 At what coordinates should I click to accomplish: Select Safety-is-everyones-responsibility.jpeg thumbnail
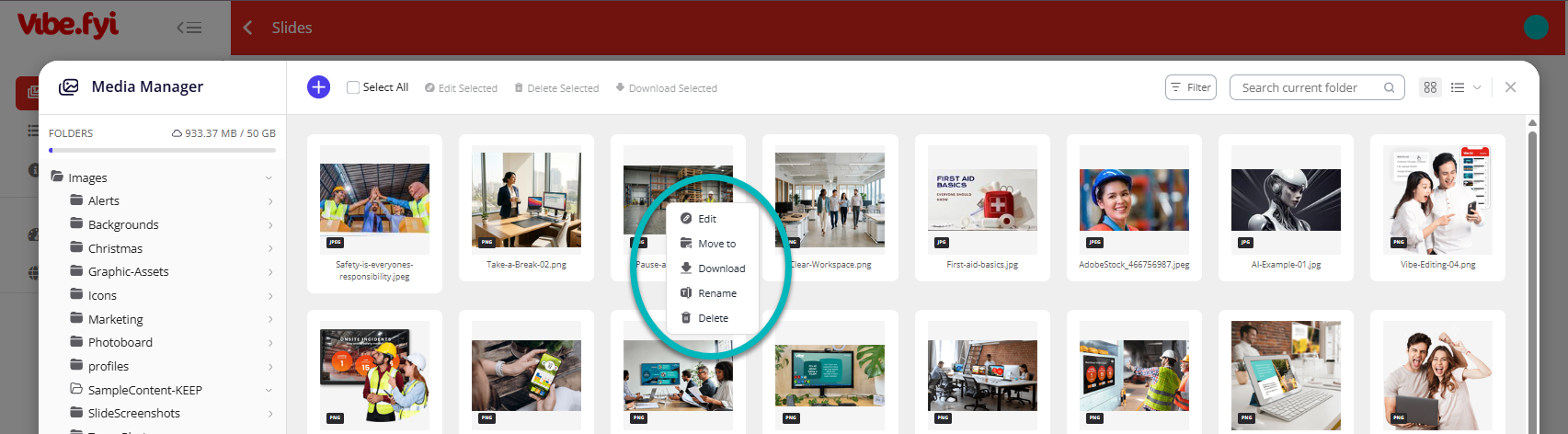tap(374, 199)
